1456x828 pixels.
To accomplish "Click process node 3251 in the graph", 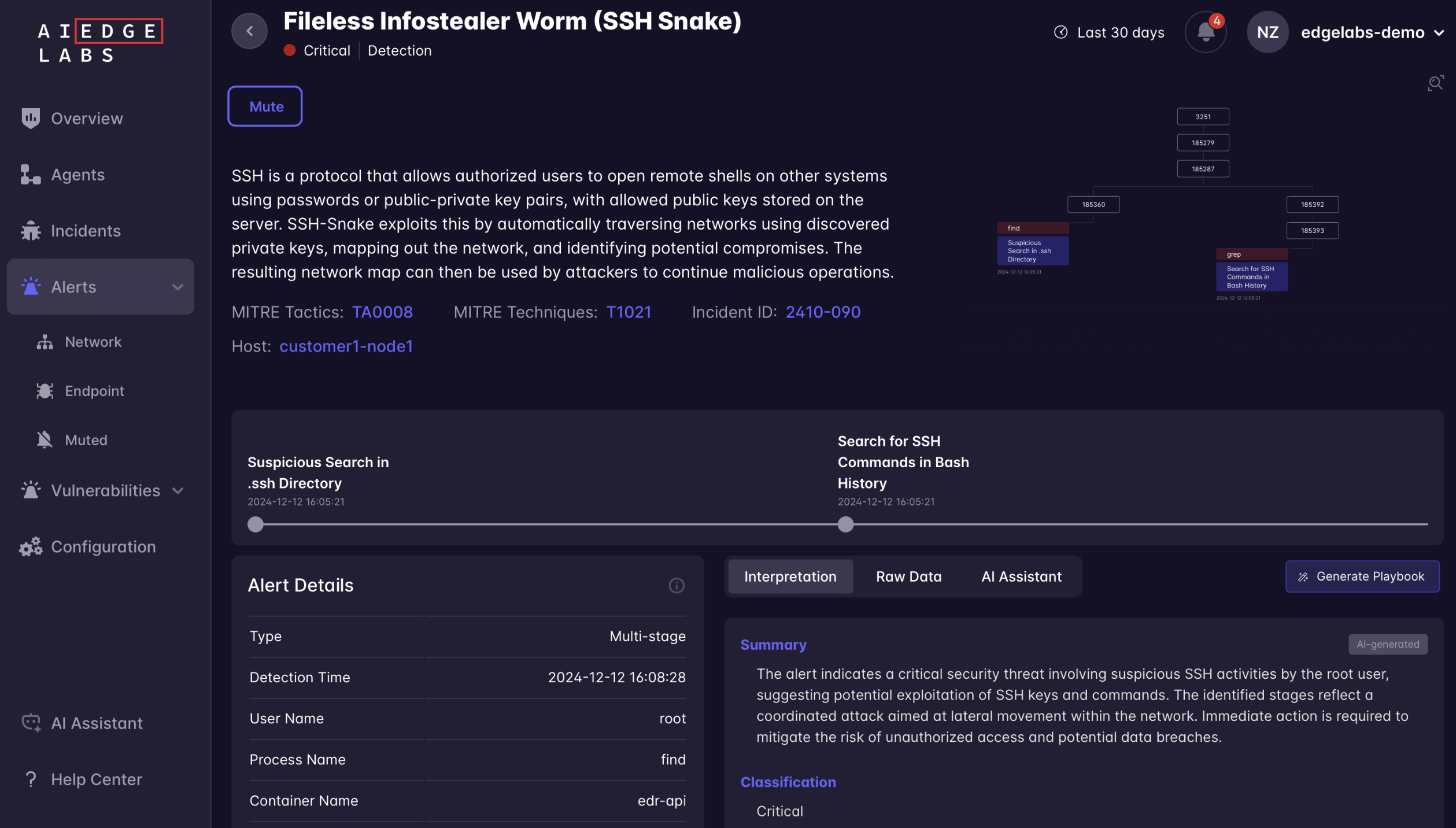I will pos(1203,117).
